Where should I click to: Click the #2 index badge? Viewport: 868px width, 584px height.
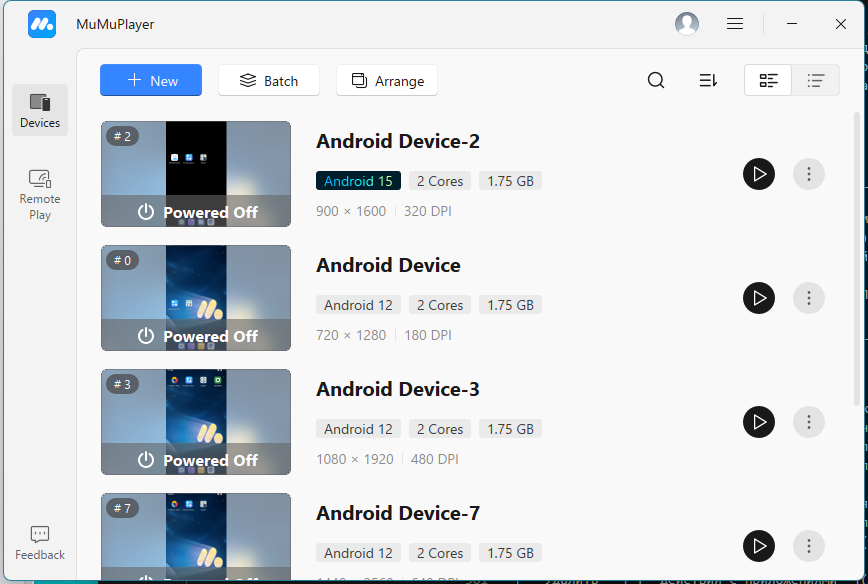tap(122, 136)
